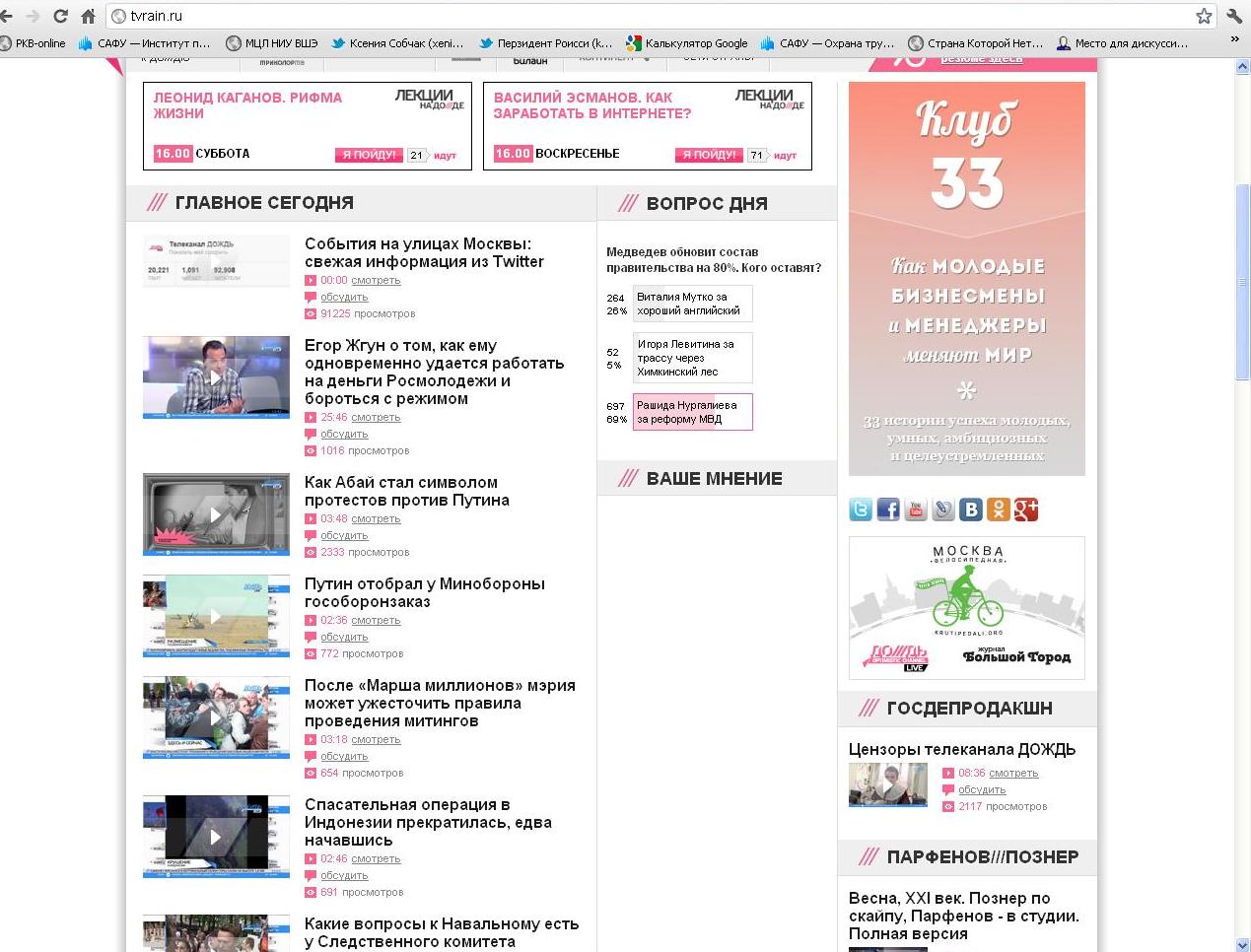Open the LiveJournal pencil icon
1251x952 pixels.
pyautogui.click(x=943, y=510)
